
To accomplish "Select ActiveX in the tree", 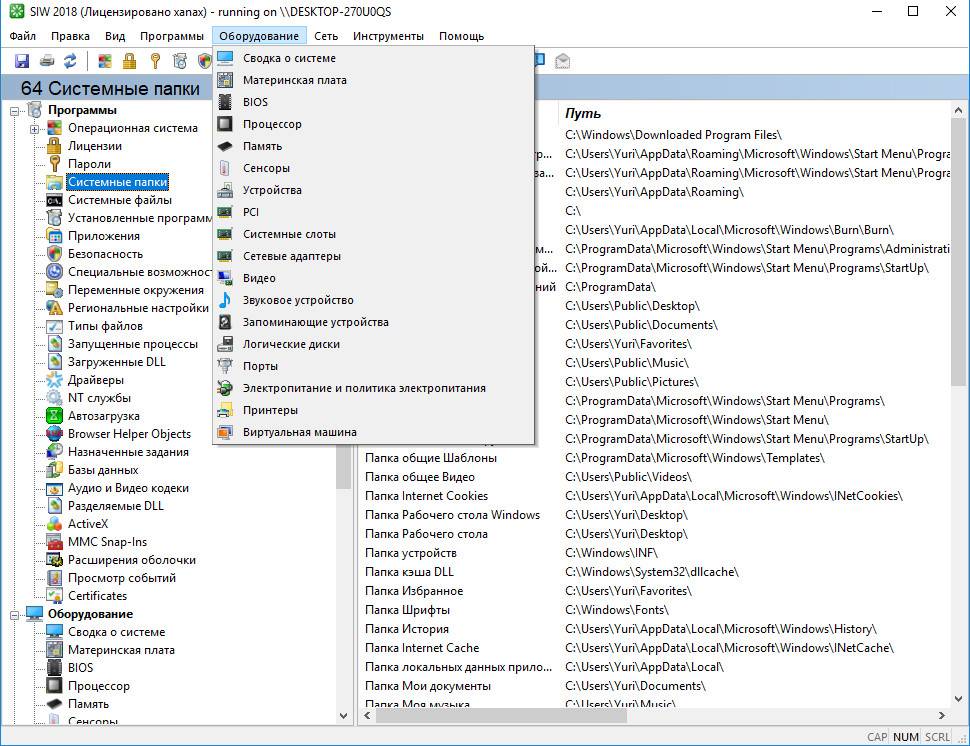I will pos(88,524).
